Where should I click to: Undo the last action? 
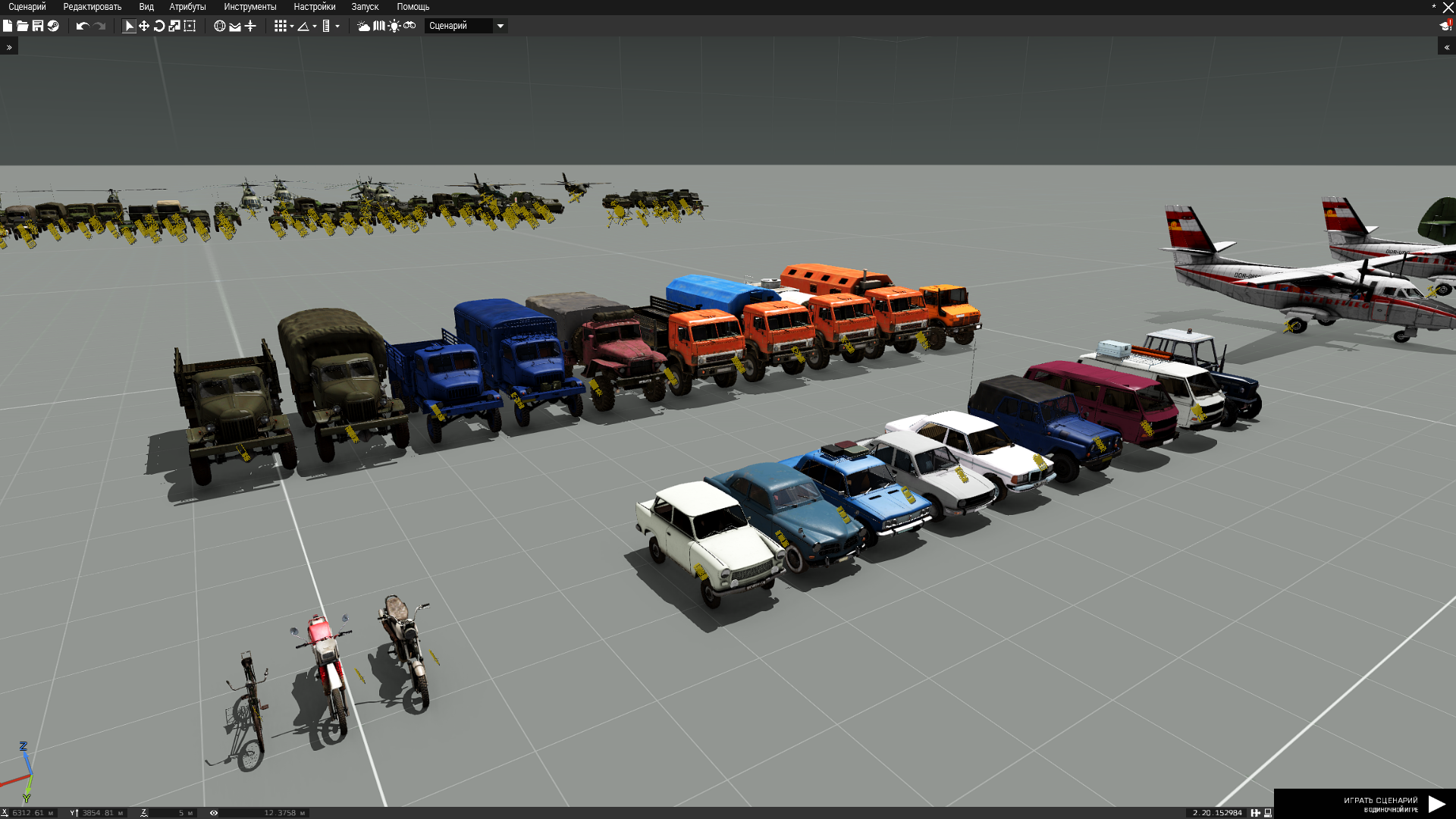pos(83,26)
